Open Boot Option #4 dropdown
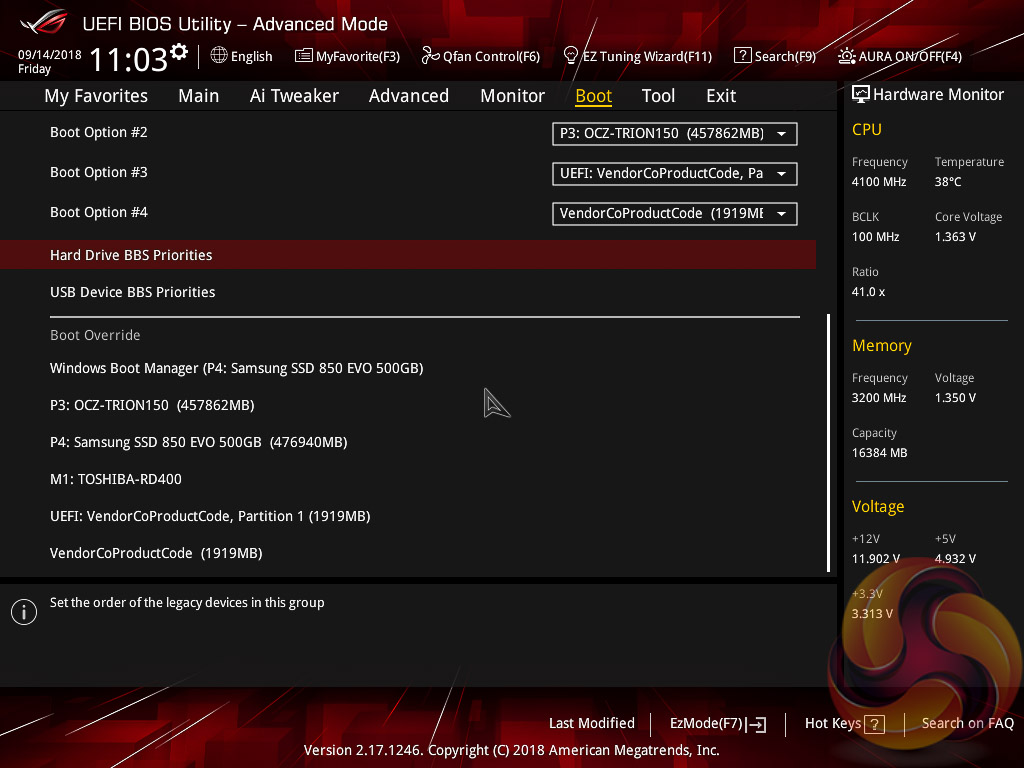Viewport: 1024px width, 768px height. click(675, 214)
